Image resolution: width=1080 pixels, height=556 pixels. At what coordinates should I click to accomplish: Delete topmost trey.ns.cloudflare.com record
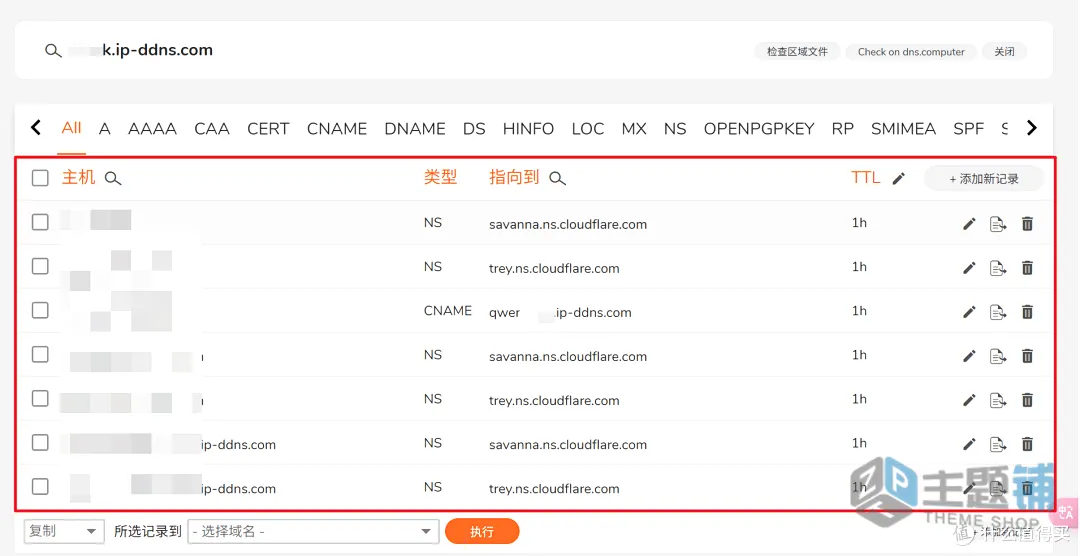pos(1027,268)
